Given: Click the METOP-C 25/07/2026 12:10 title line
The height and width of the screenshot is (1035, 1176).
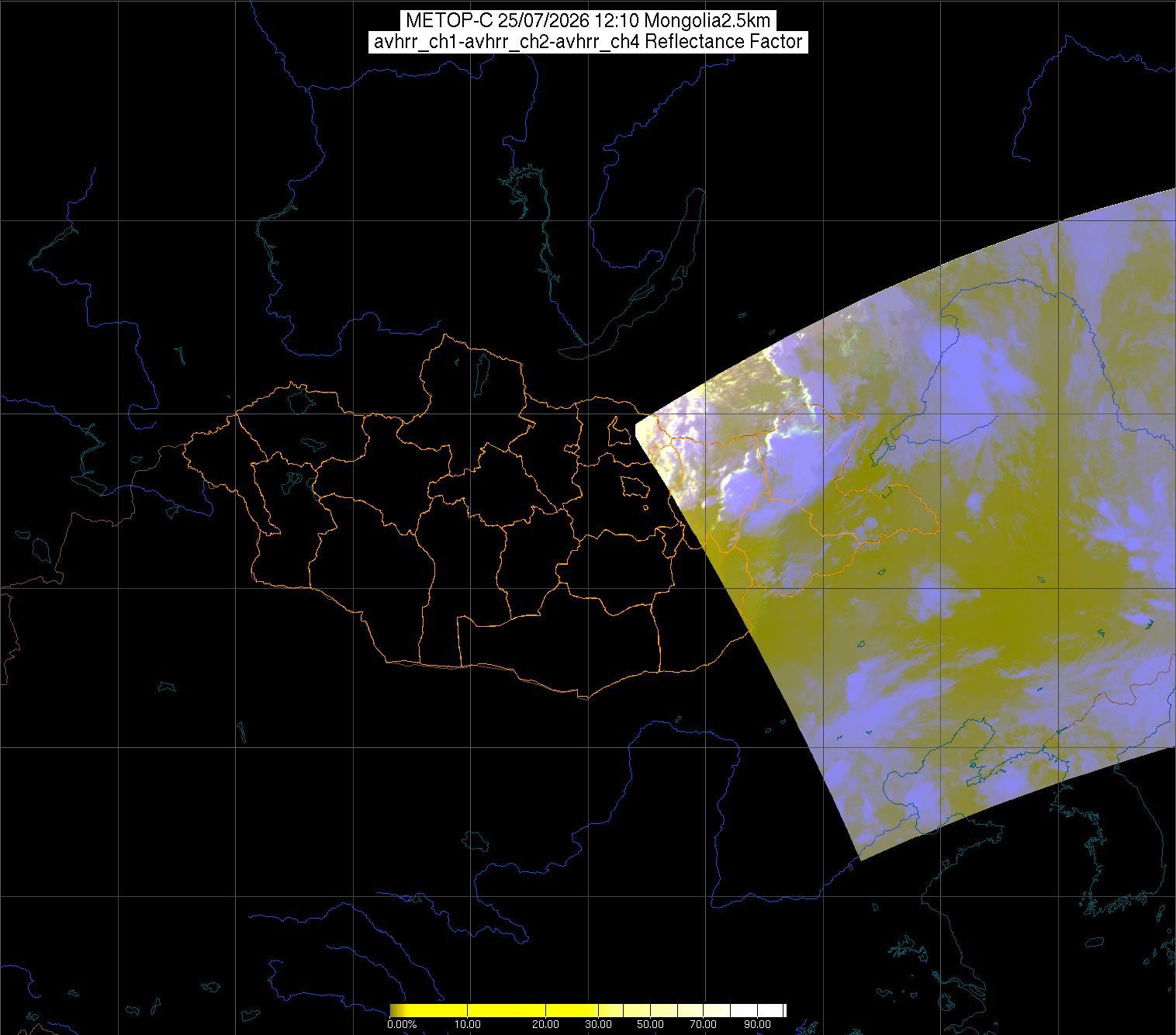Looking at the screenshot, I should coord(588,21).
